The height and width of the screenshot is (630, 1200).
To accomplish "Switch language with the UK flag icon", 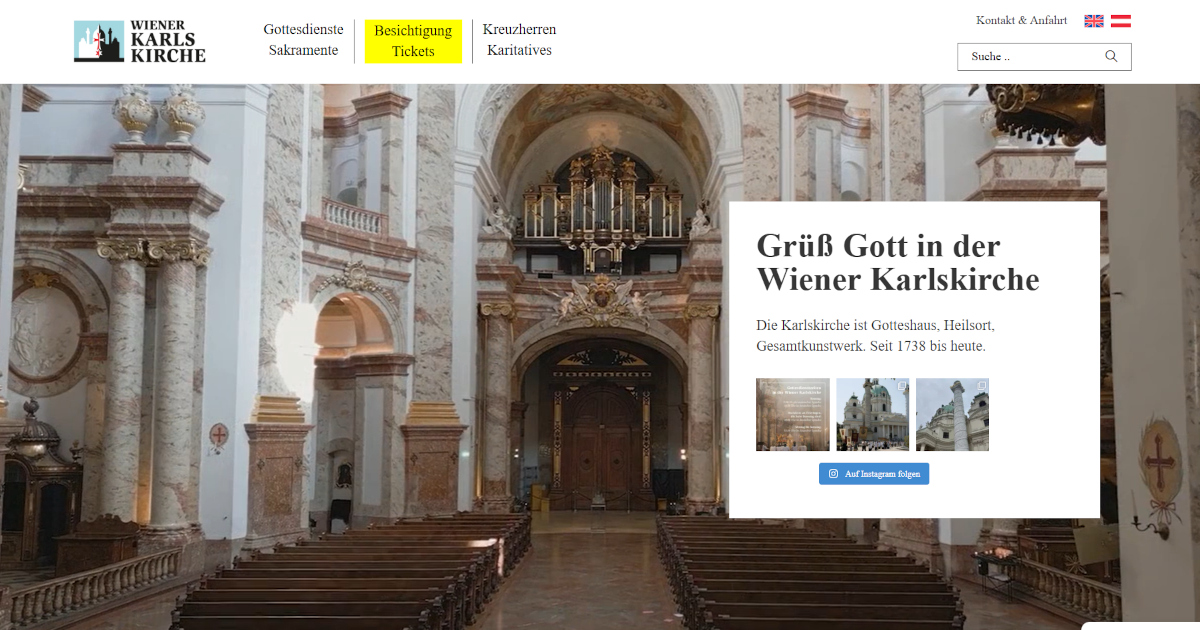I will pos(1094,21).
